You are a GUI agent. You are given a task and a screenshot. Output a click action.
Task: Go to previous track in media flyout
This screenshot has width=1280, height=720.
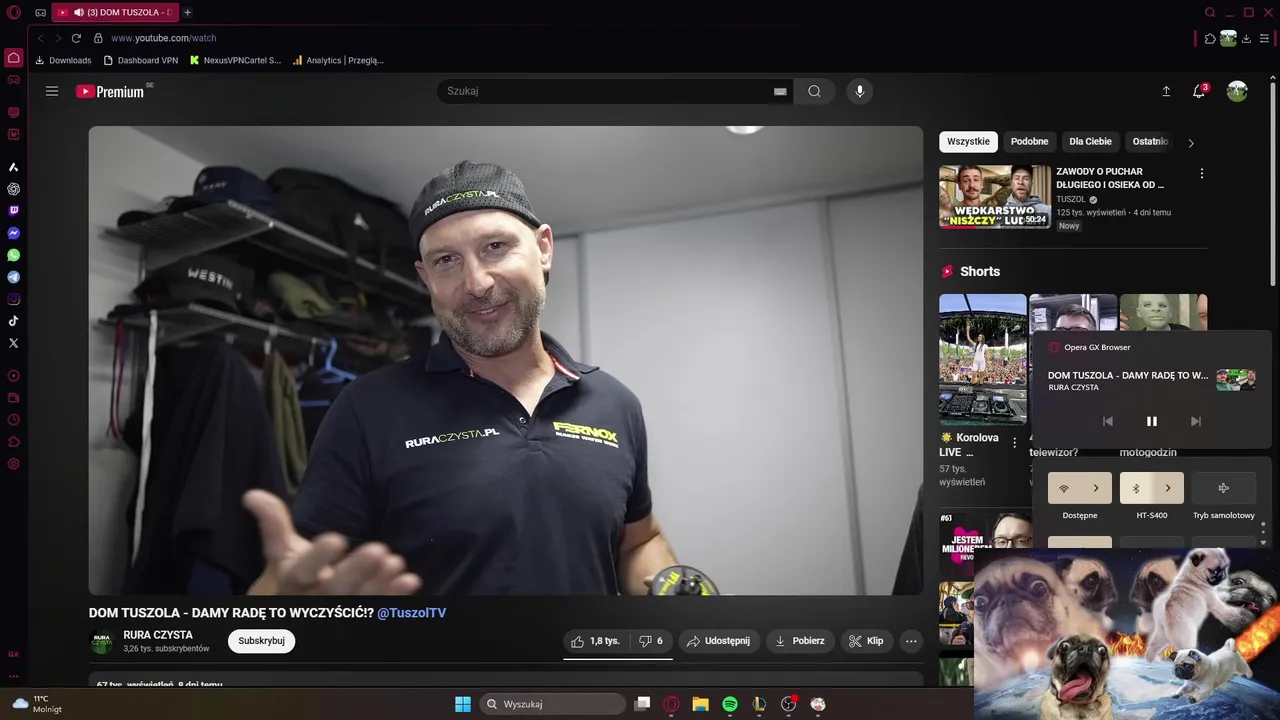[1107, 421]
